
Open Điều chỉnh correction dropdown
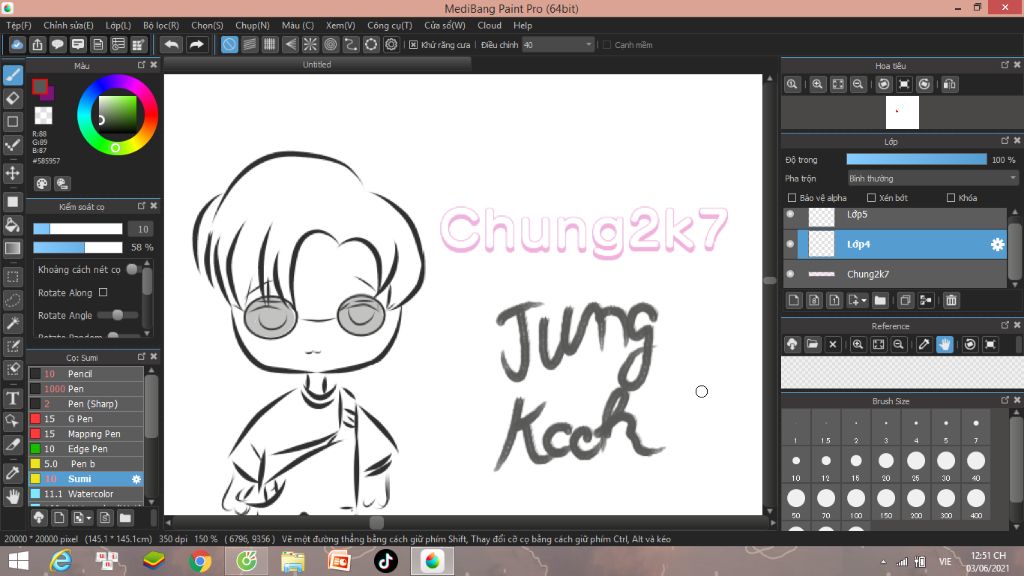tap(558, 45)
